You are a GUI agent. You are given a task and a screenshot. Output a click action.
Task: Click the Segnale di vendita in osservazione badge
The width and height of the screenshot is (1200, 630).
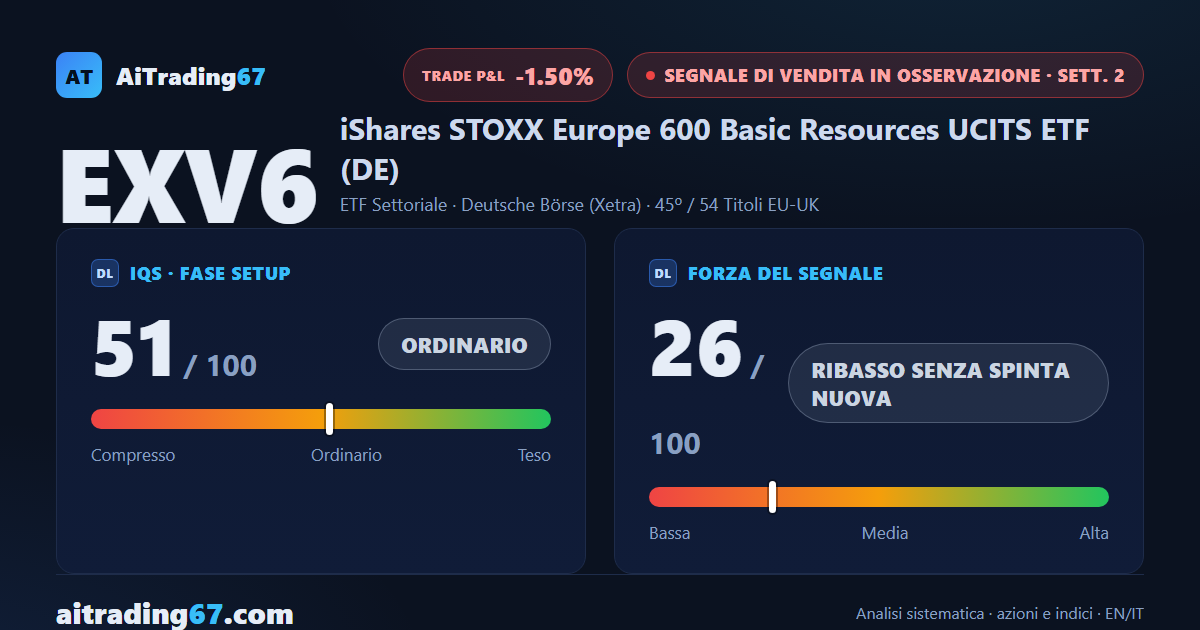pos(885,75)
